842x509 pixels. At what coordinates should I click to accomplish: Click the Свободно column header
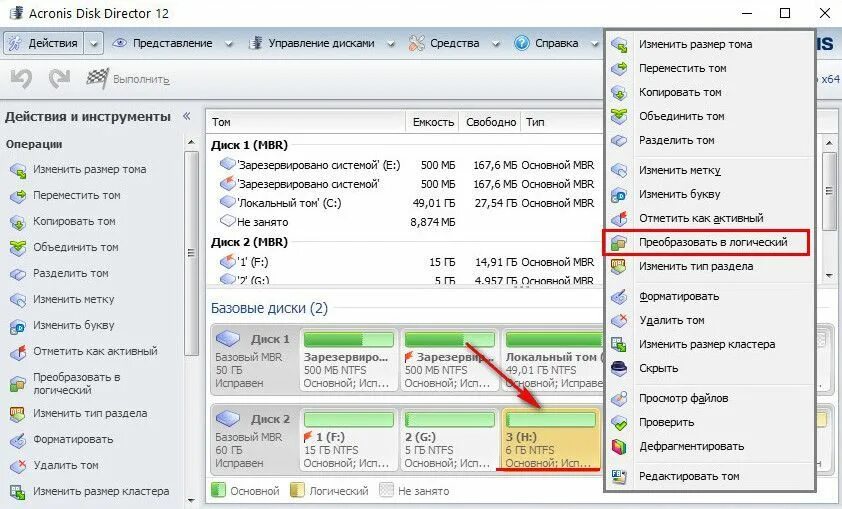[x=491, y=122]
